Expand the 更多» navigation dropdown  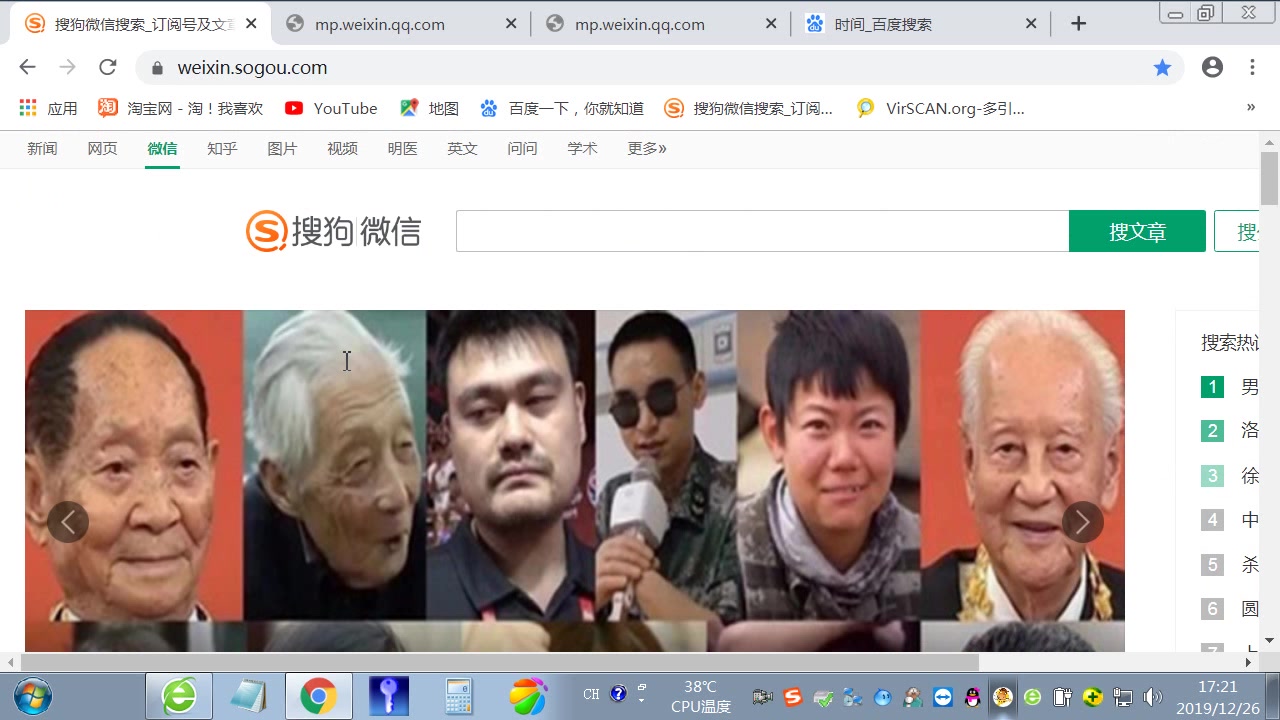coord(645,148)
